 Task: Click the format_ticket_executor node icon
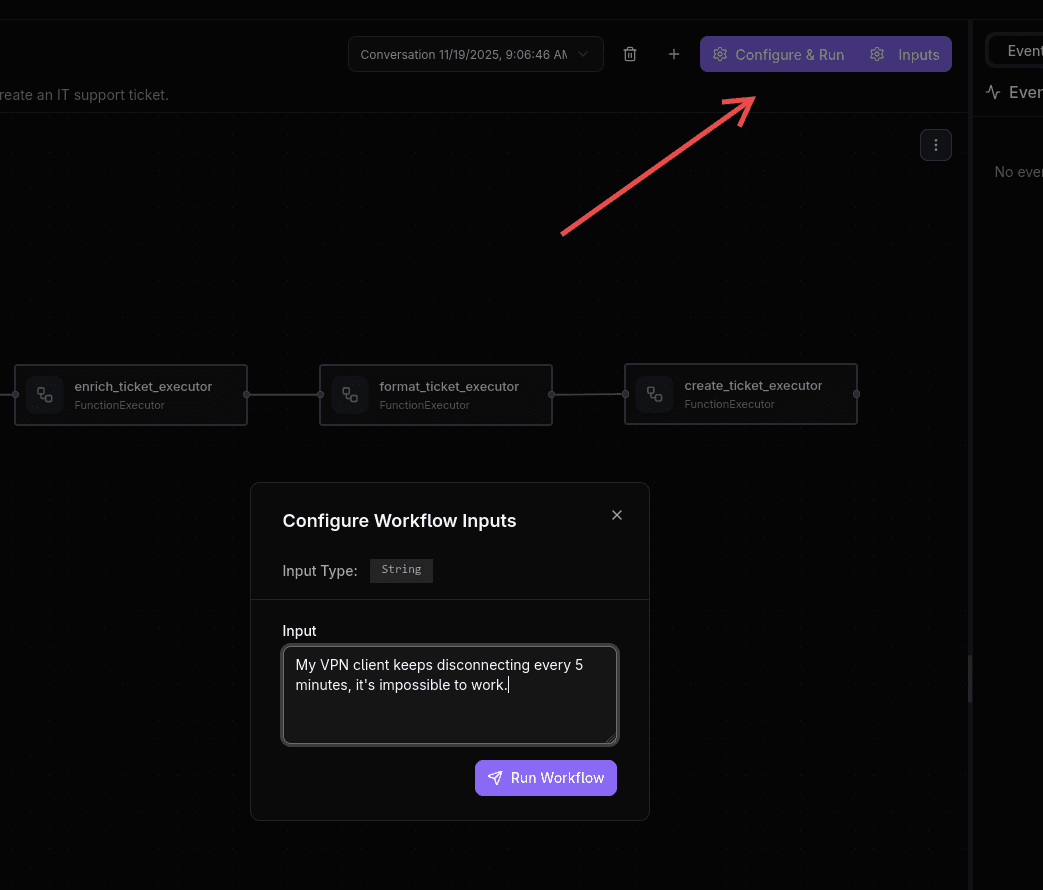point(349,394)
